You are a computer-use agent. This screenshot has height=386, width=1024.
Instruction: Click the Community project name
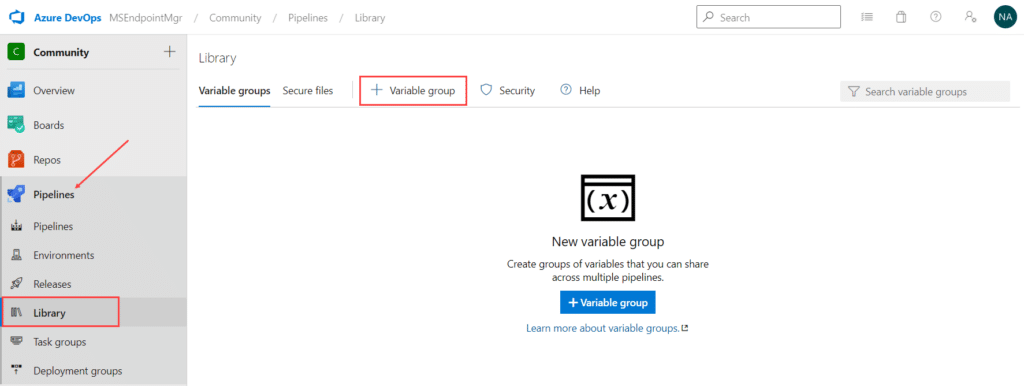pos(61,52)
